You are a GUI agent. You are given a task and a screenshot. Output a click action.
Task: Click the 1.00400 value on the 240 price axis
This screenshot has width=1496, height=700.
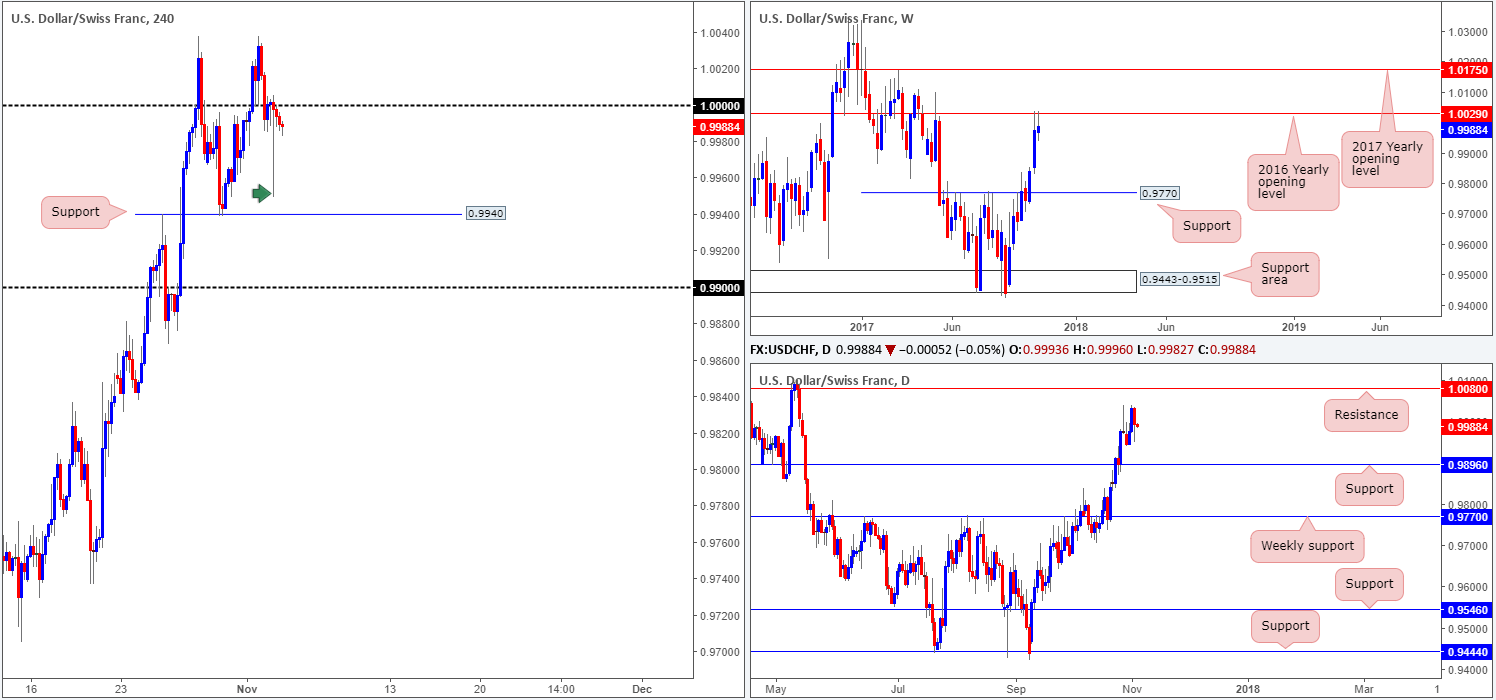719,33
